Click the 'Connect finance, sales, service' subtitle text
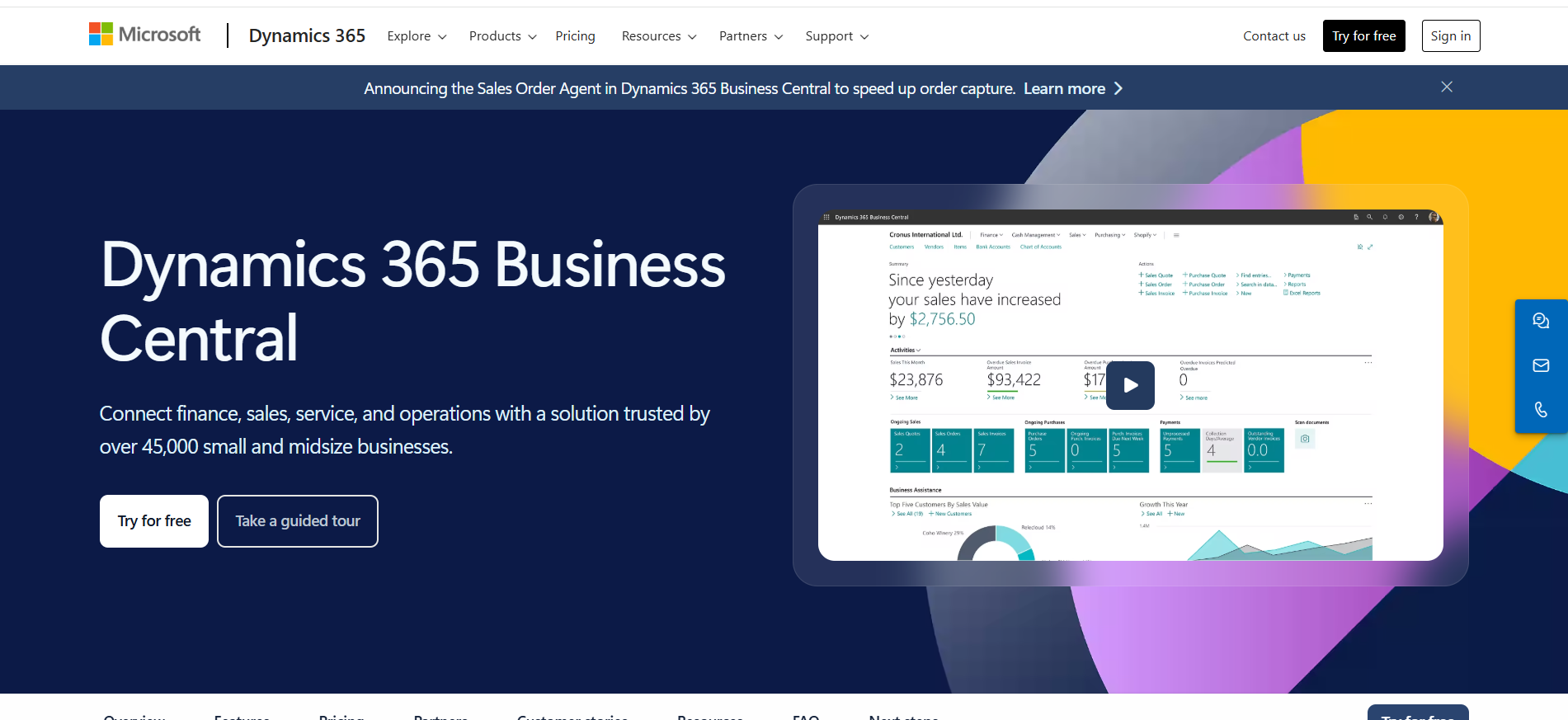This screenshot has height=720, width=1568. (x=404, y=430)
